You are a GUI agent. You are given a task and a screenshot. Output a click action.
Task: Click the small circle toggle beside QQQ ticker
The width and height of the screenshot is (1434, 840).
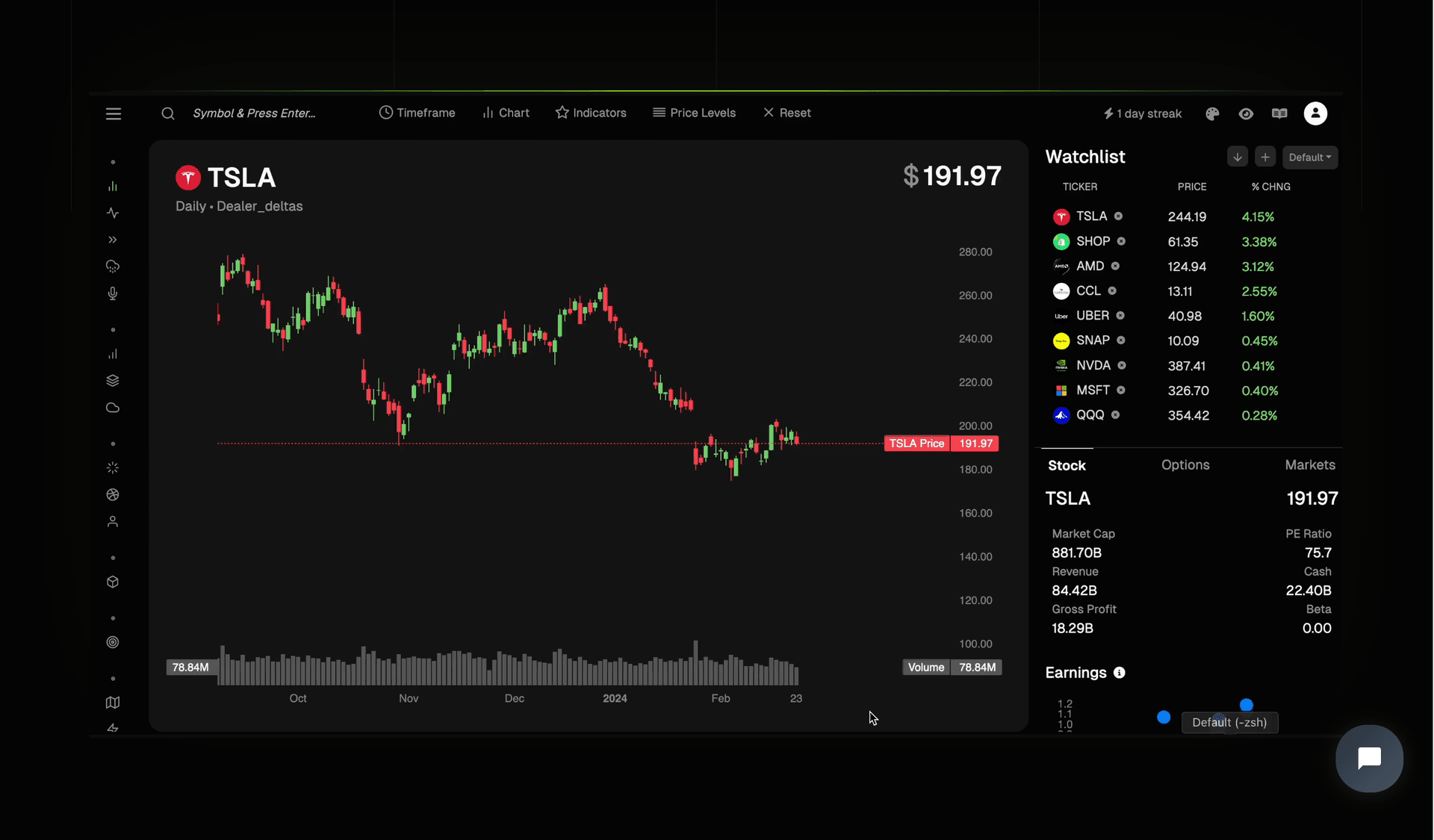1115,414
